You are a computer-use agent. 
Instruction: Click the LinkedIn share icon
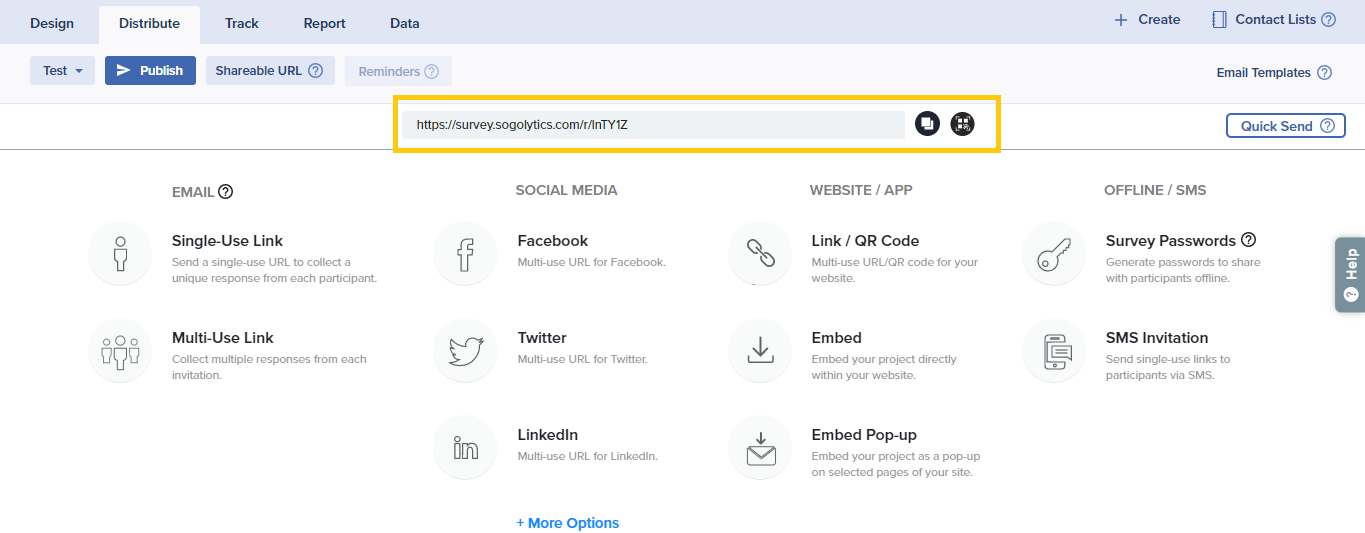pyautogui.click(x=465, y=448)
